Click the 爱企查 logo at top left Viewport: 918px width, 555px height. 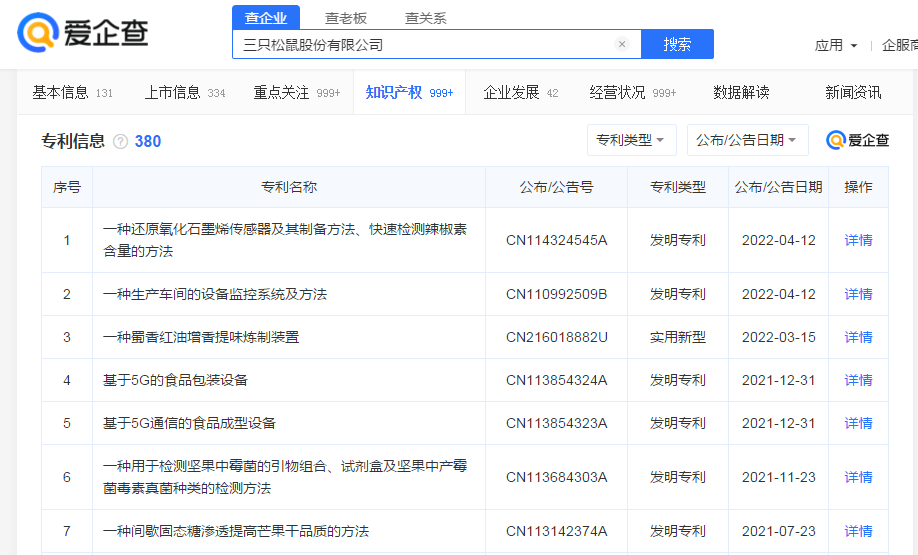point(83,32)
